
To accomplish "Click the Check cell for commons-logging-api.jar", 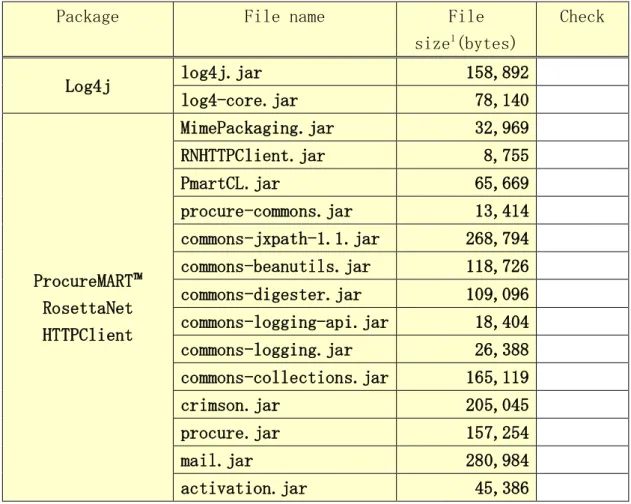I will coord(582,322).
